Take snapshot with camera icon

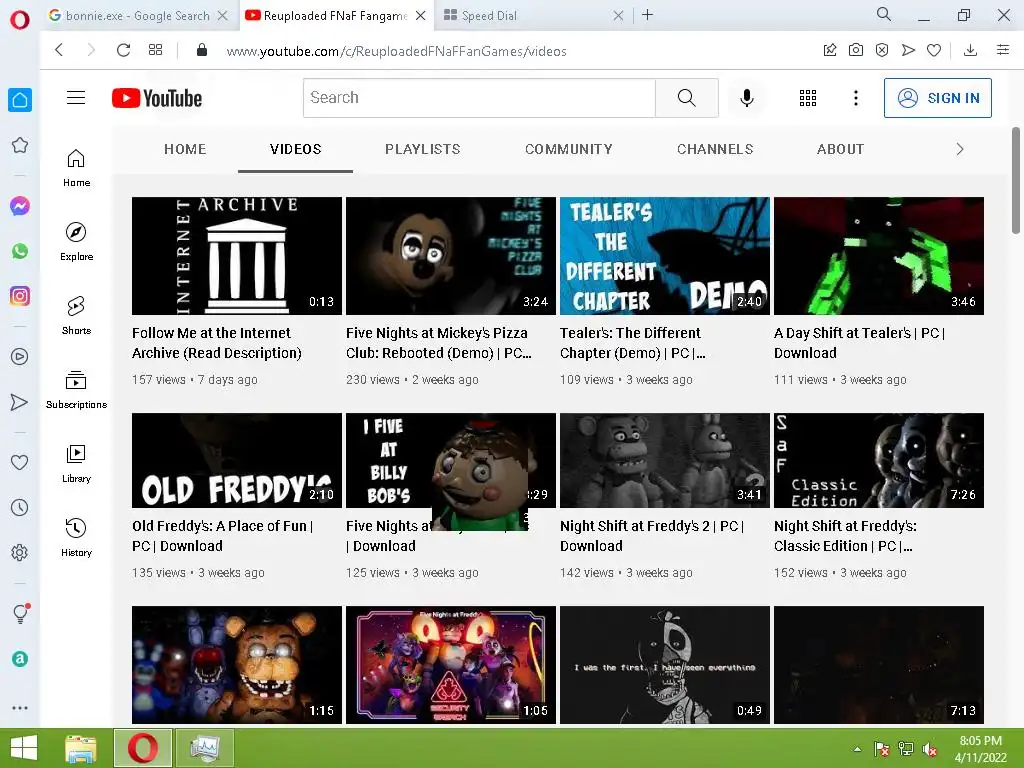click(856, 50)
